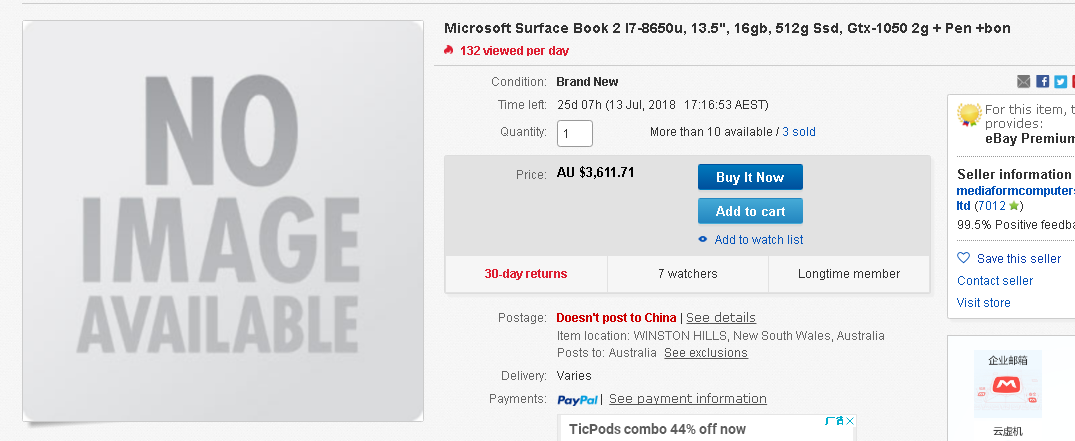The height and width of the screenshot is (441, 1075).
Task: Open the 3 sold link
Action: pos(799,132)
